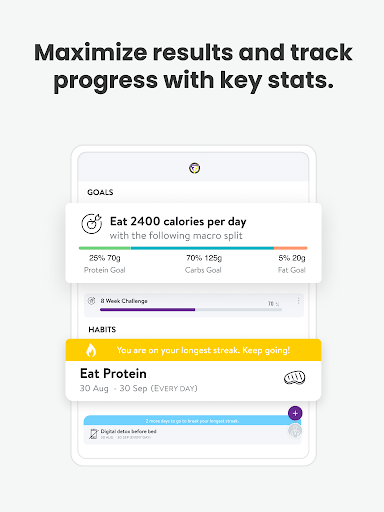This screenshot has height=512, width=384.
Task: Open the Digital detox before bed habit
Action: point(192,434)
